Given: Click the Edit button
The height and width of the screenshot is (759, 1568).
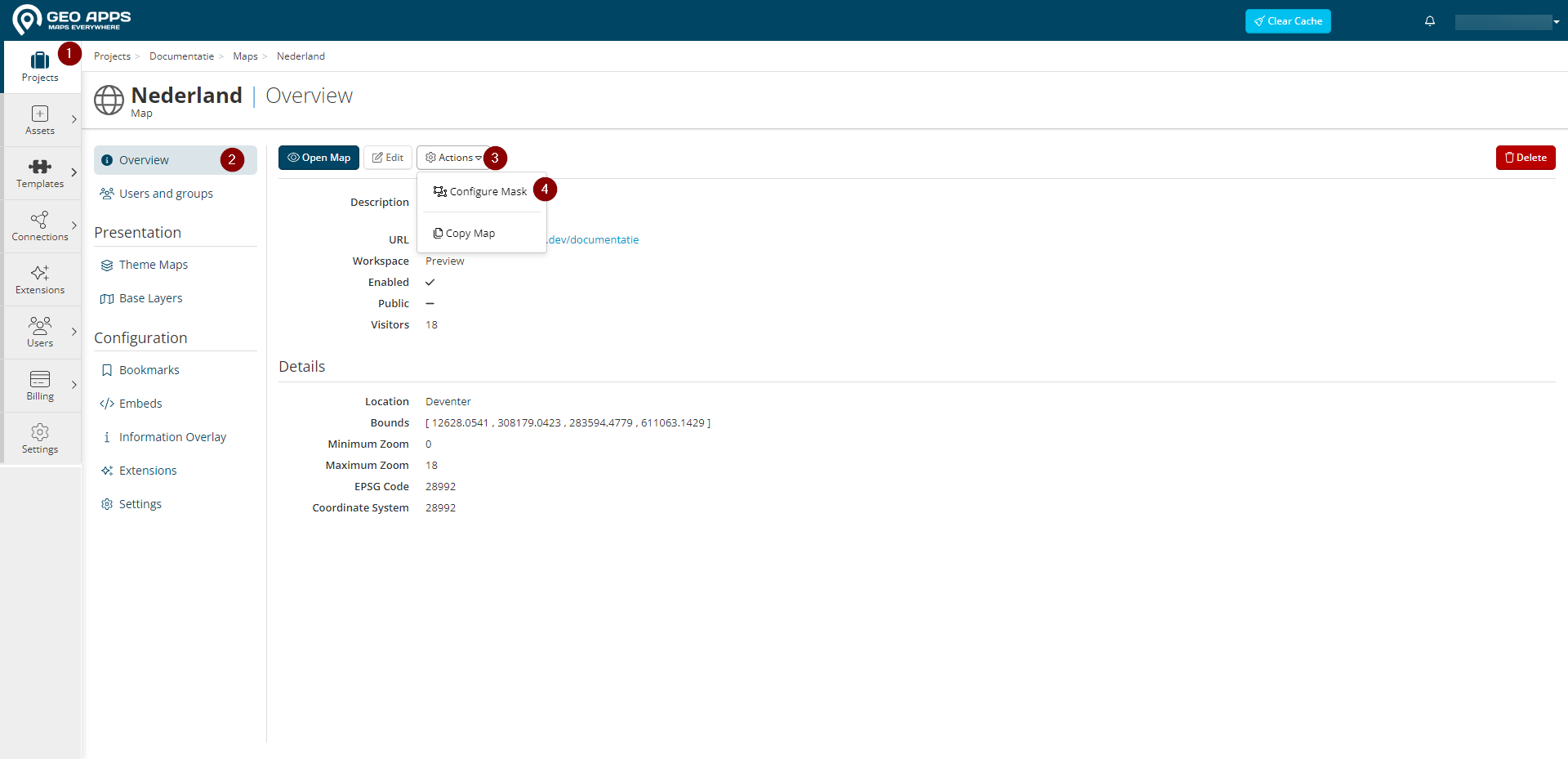Looking at the screenshot, I should [x=388, y=158].
